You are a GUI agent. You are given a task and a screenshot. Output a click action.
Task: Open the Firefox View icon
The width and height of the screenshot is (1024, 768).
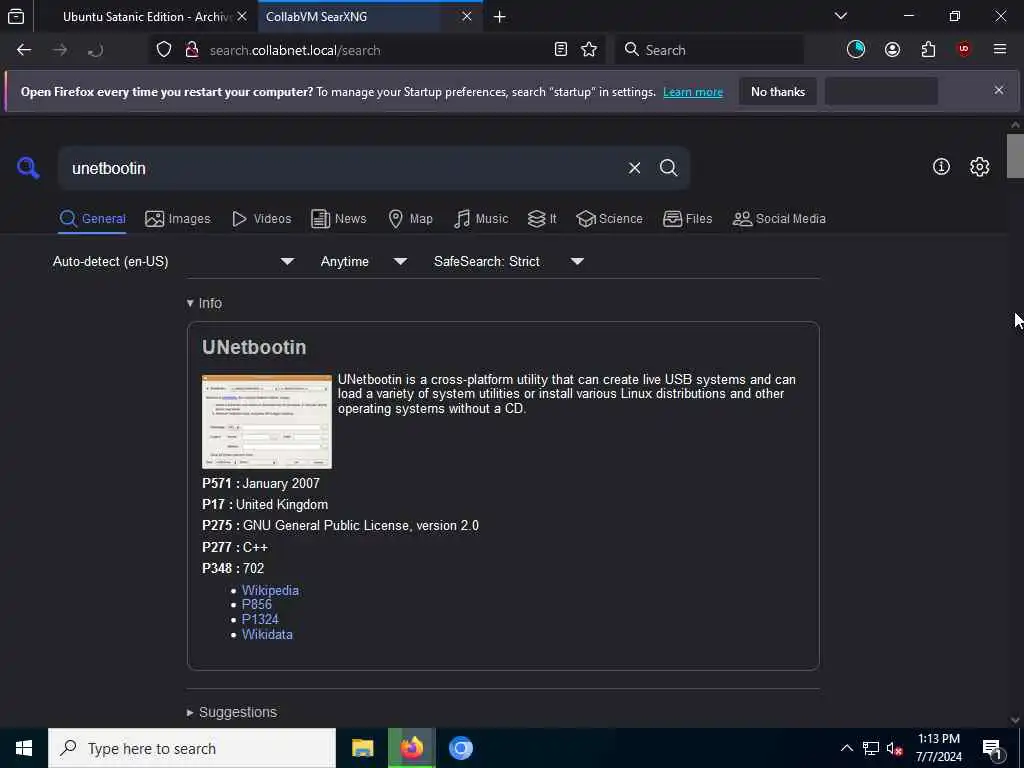(x=16, y=16)
